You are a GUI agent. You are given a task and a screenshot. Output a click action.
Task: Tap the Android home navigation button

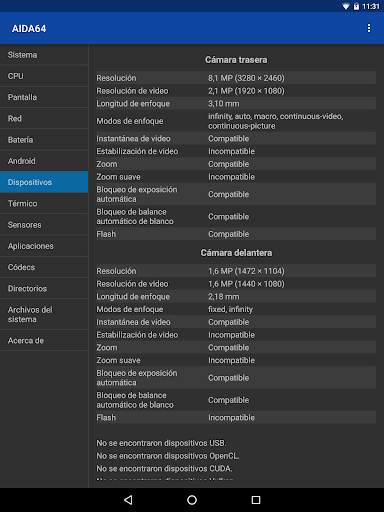point(192,500)
